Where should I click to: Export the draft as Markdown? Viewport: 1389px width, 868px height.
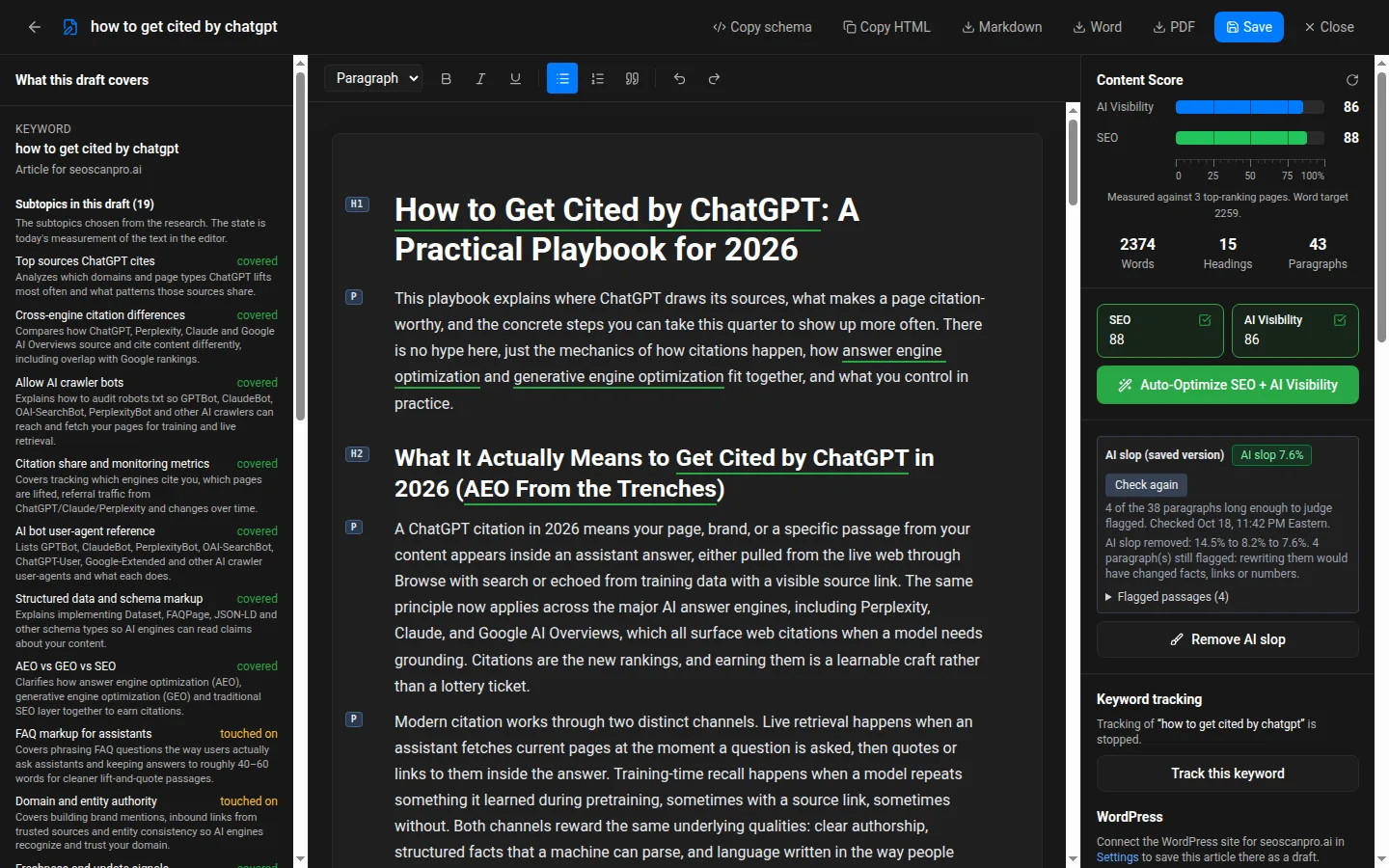pyautogui.click(x=1001, y=27)
